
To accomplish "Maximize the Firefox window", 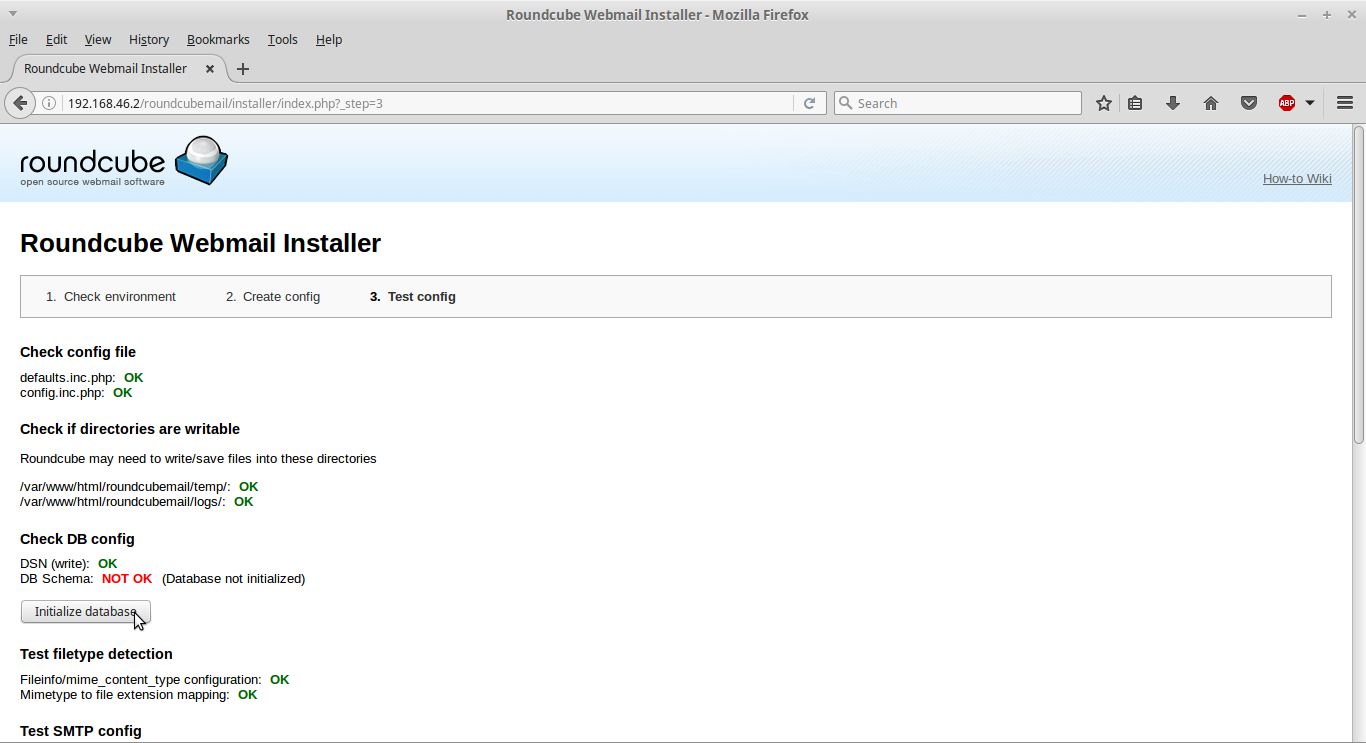I will click(x=1327, y=14).
